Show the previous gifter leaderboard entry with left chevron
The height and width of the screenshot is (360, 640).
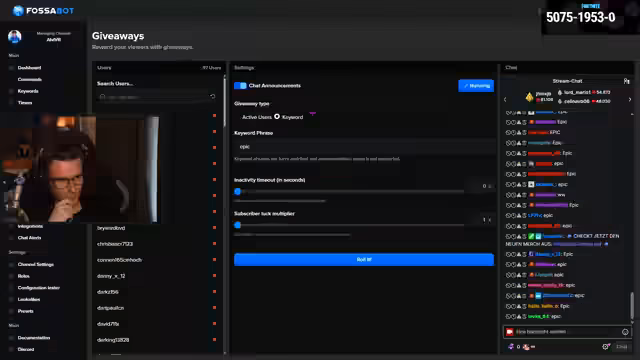click(x=505, y=99)
